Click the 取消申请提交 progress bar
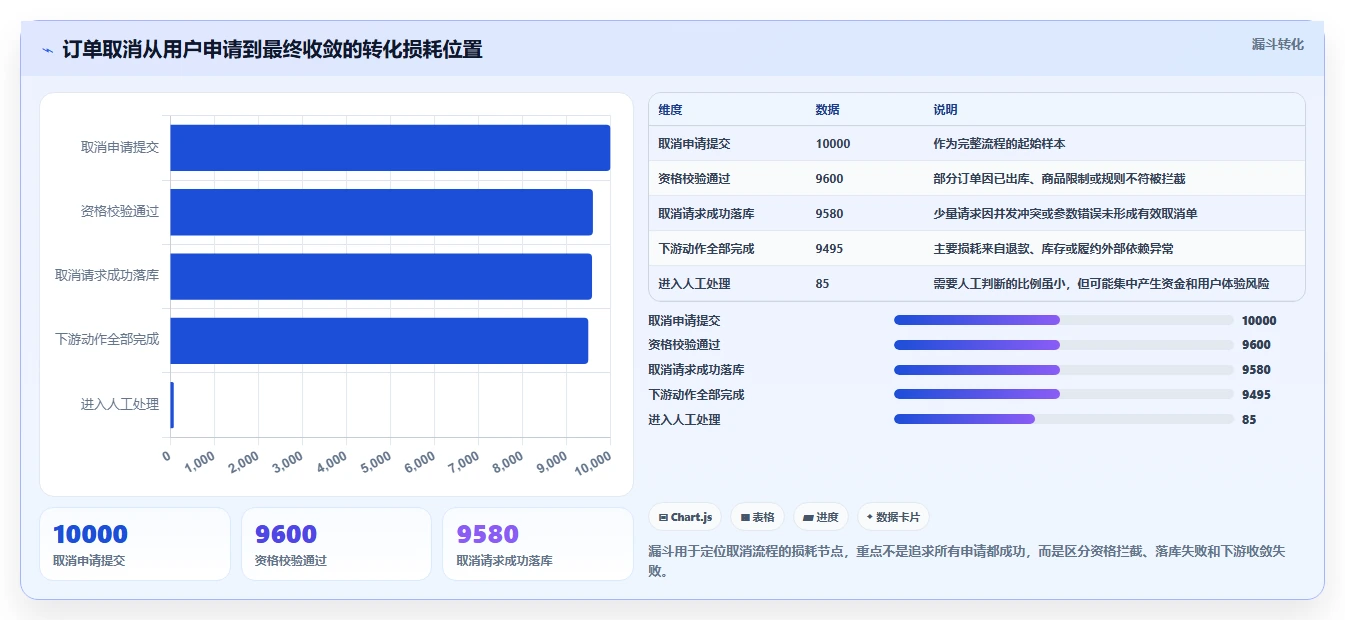The image size is (1345, 620). [1063, 320]
